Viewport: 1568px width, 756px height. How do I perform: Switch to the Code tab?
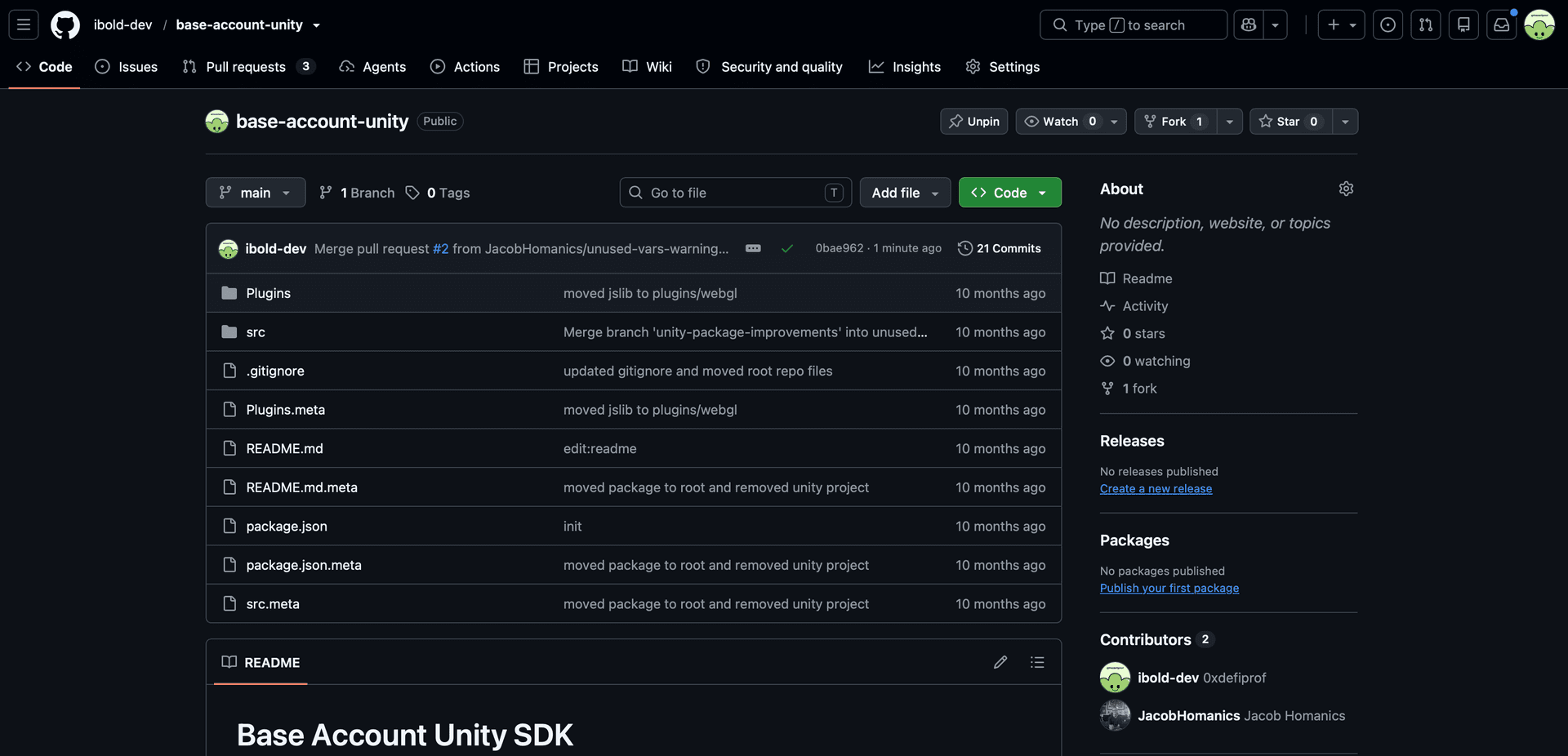point(44,67)
